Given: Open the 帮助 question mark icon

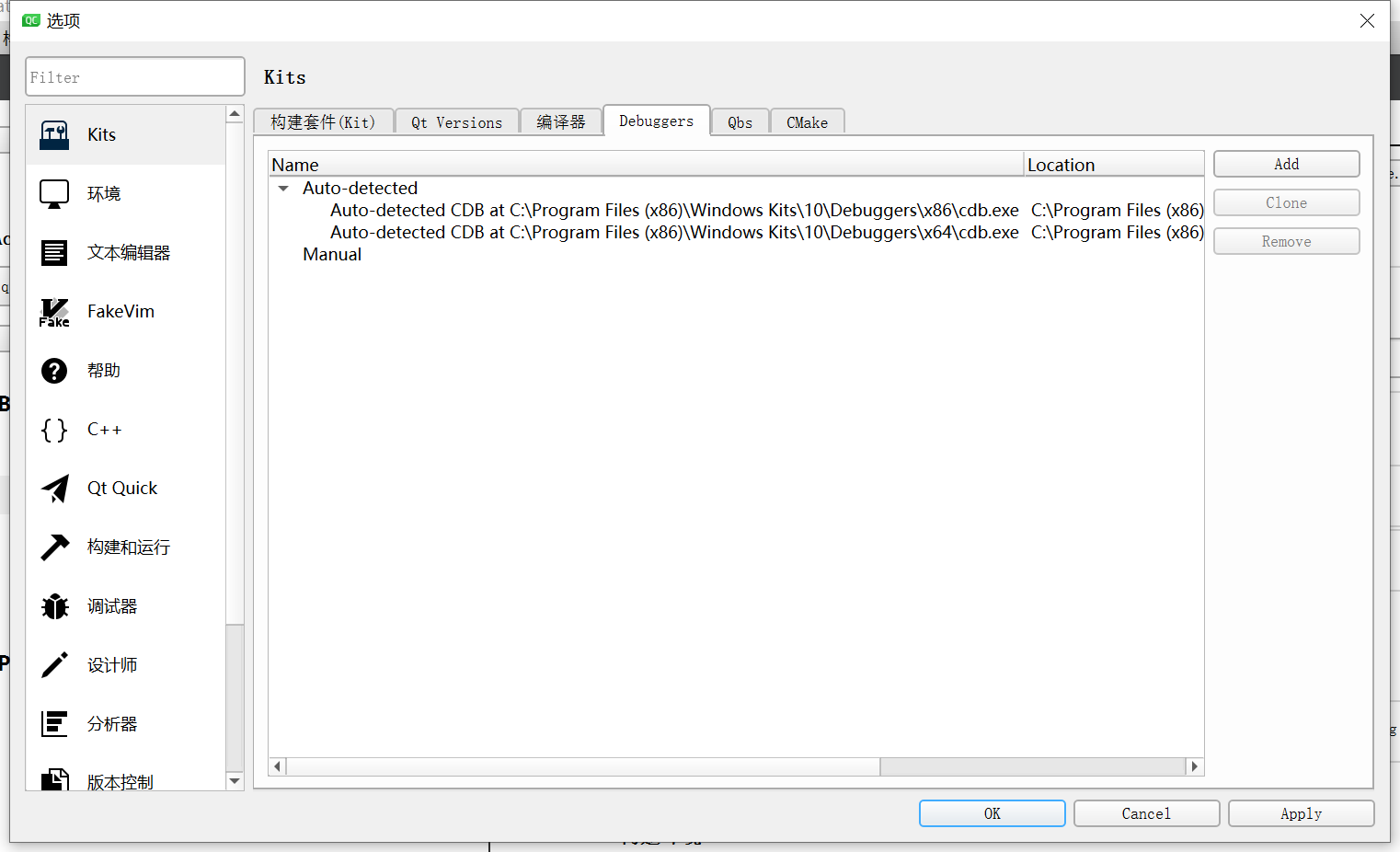Looking at the screenshot, I should tap(54, 371).
